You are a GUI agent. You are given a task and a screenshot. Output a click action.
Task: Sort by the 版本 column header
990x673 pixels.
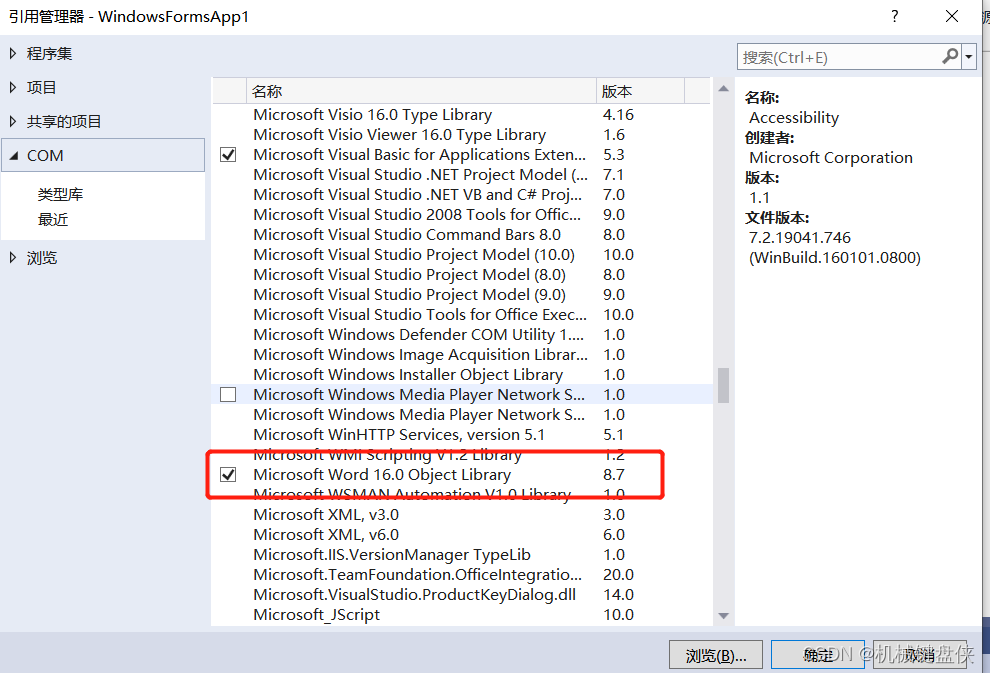(640, 92)
